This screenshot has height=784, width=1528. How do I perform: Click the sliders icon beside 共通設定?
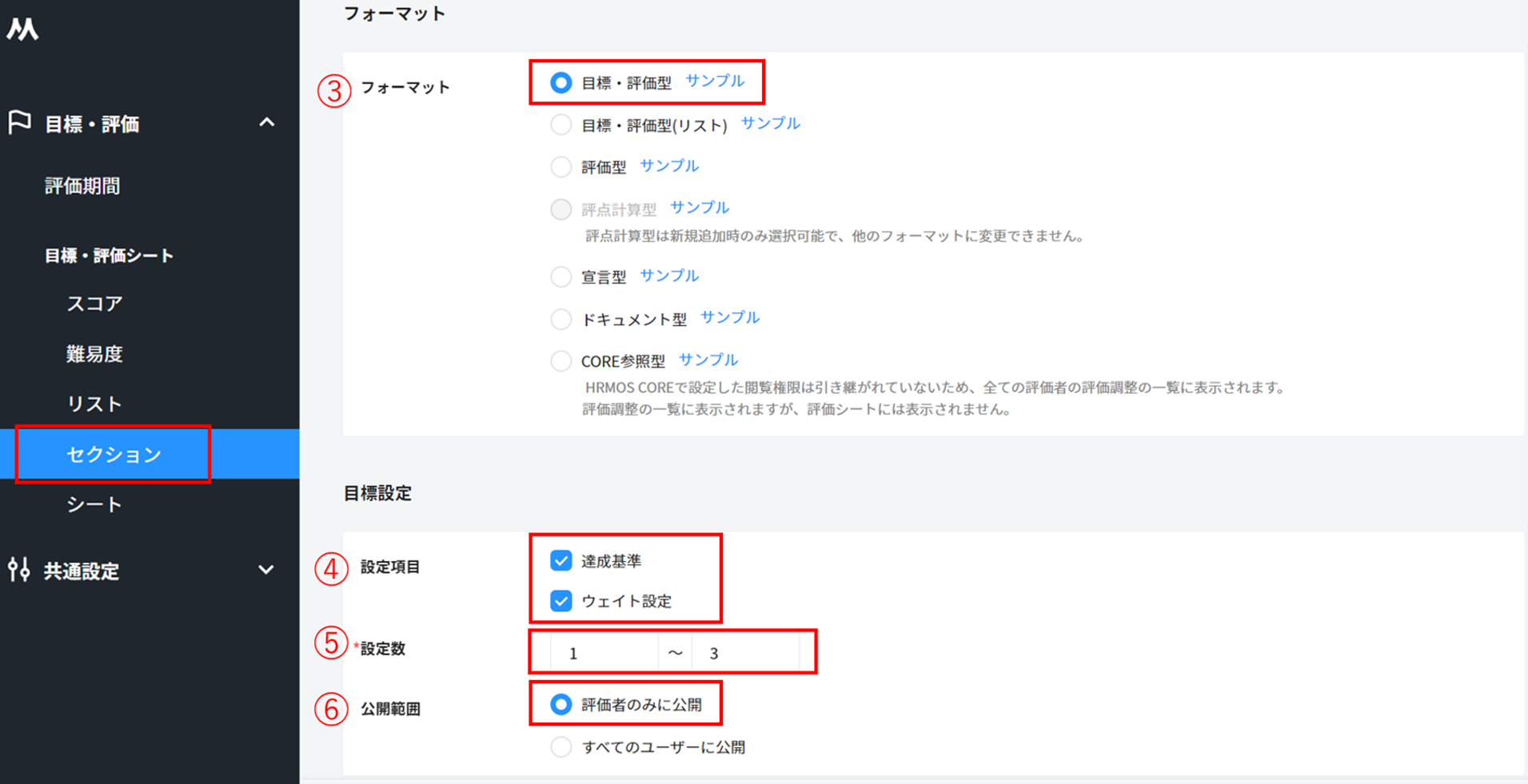coord(19,570)
